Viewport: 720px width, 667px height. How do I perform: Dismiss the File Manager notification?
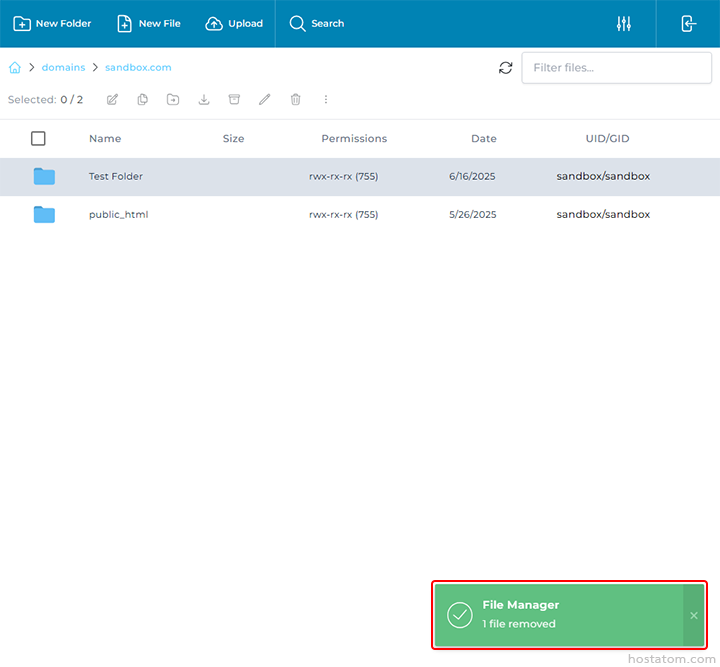[x=694, y=615]
